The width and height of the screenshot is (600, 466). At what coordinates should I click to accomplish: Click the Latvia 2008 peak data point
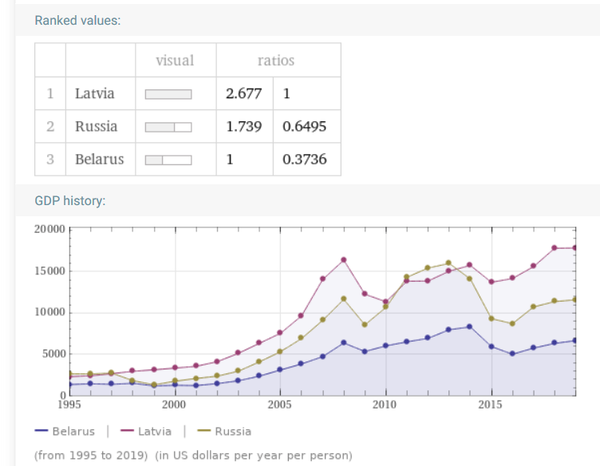coord(344,260)
